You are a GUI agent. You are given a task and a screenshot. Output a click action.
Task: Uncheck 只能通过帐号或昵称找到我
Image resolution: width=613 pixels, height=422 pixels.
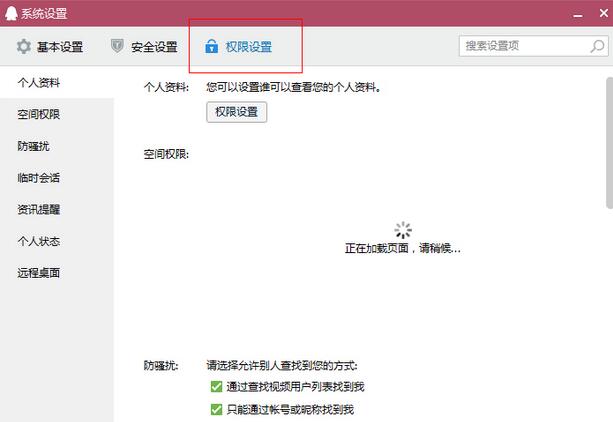point(216,409)
